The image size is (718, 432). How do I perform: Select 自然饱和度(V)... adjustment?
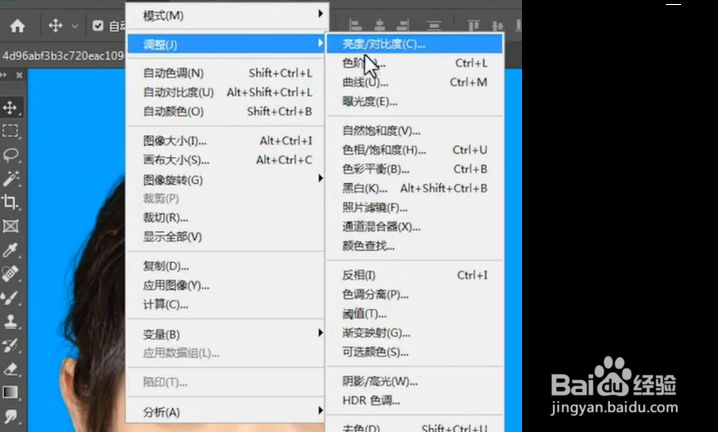(x=414, y=131)
